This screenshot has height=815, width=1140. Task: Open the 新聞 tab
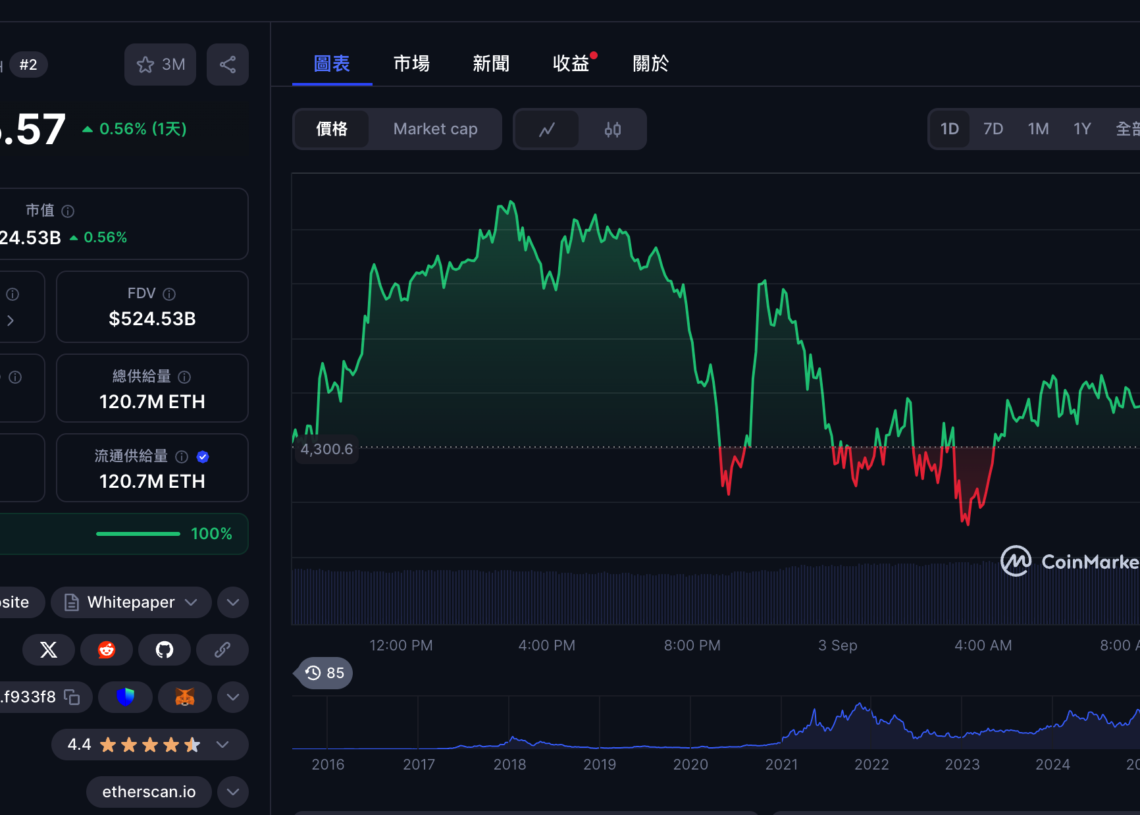pyautogui.click(x=491, y=63)
